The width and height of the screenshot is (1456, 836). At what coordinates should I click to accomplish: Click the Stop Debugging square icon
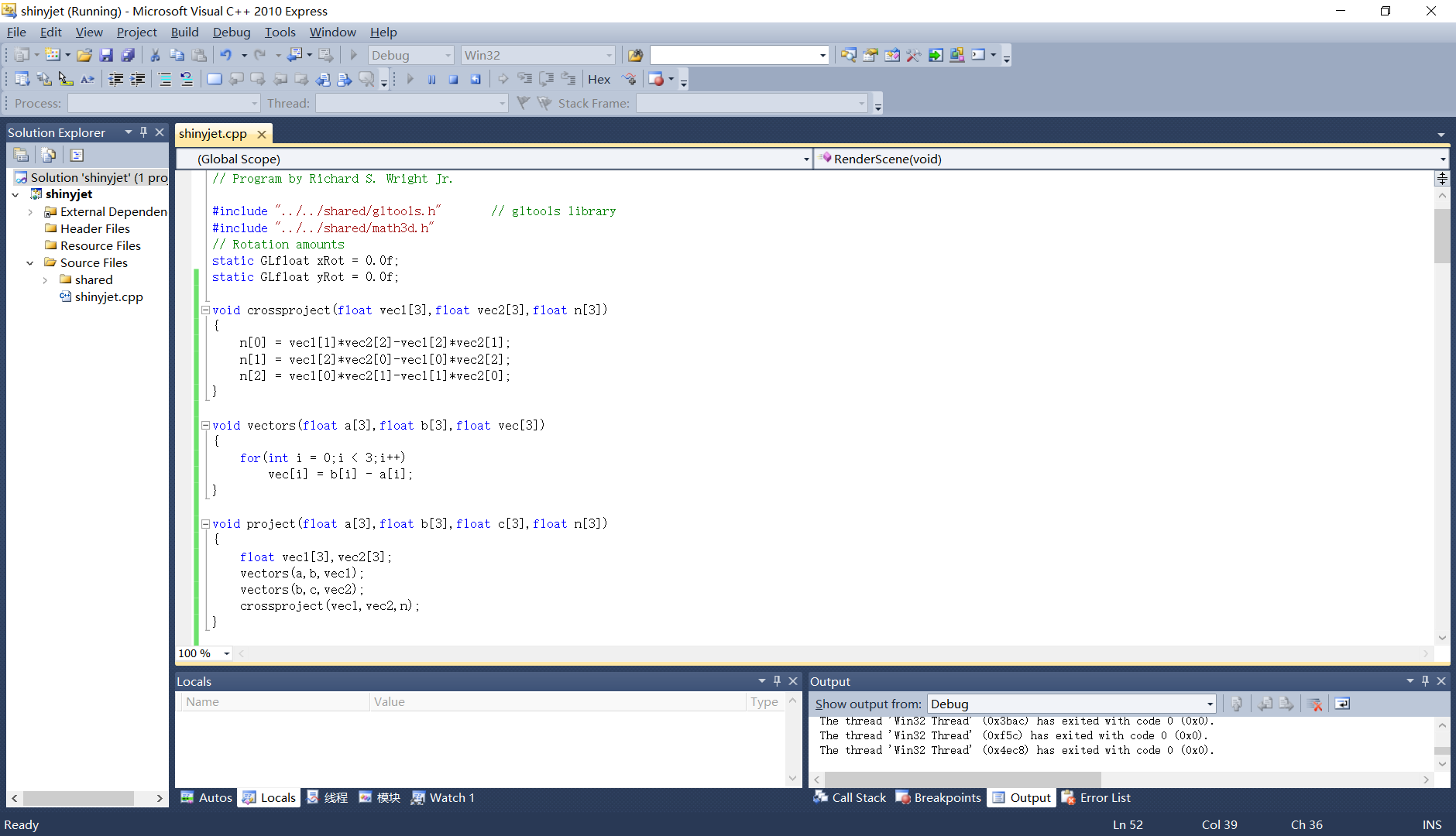tap(454, 79)
